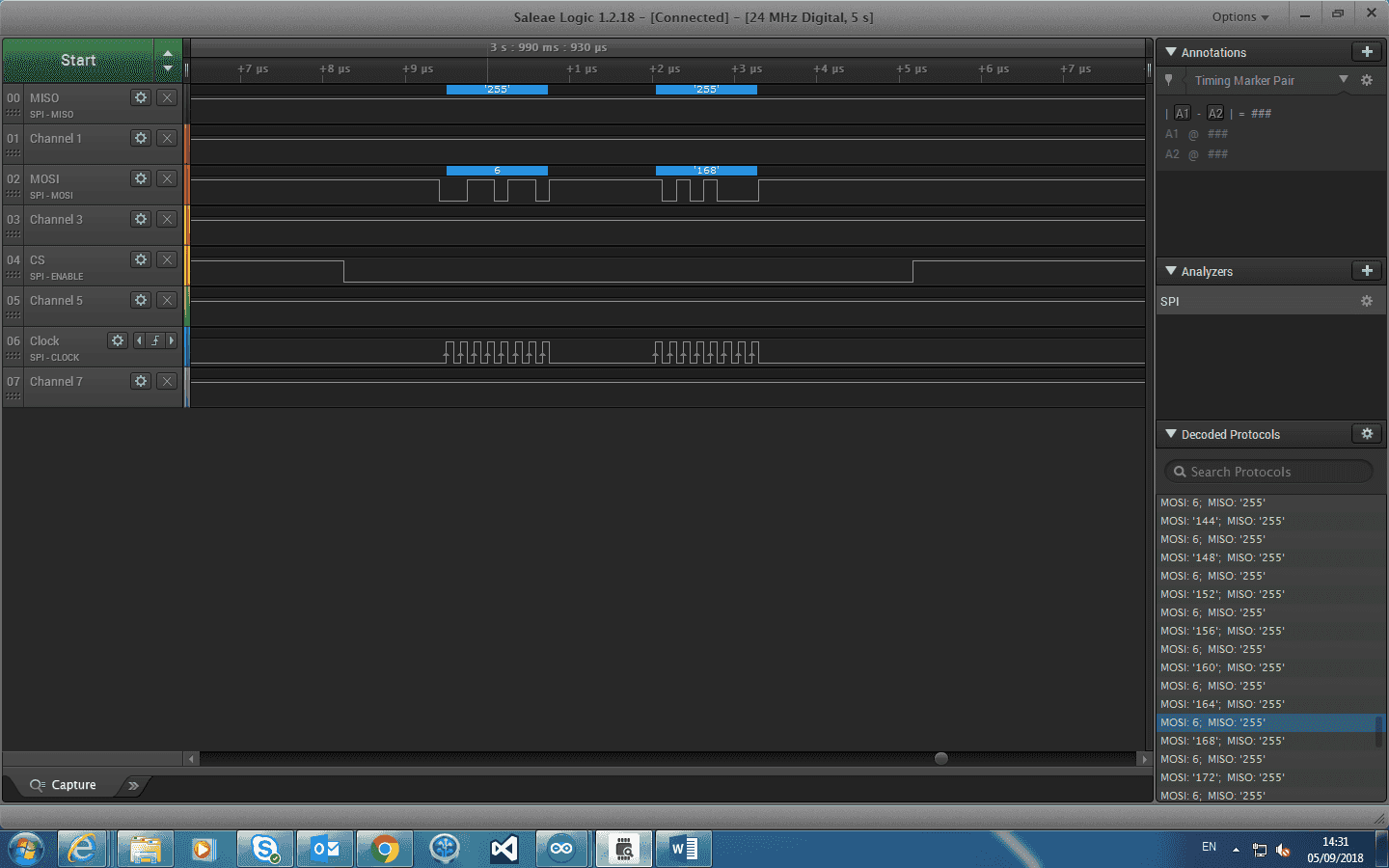Screen dimensions: 1389x868
Task: Open Timing Marker Pair settings gear
Action: coord(1366,81)
